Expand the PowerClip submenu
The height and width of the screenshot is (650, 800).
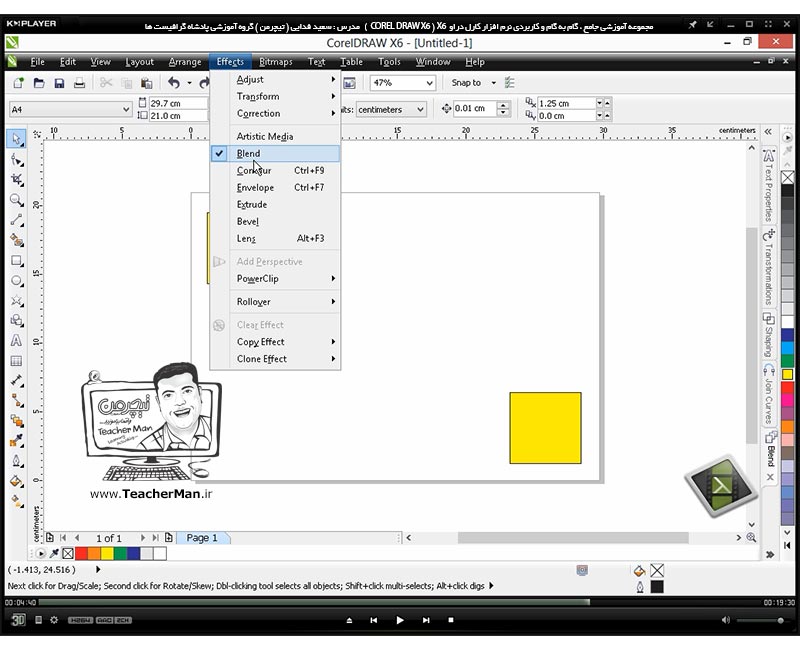275,279
